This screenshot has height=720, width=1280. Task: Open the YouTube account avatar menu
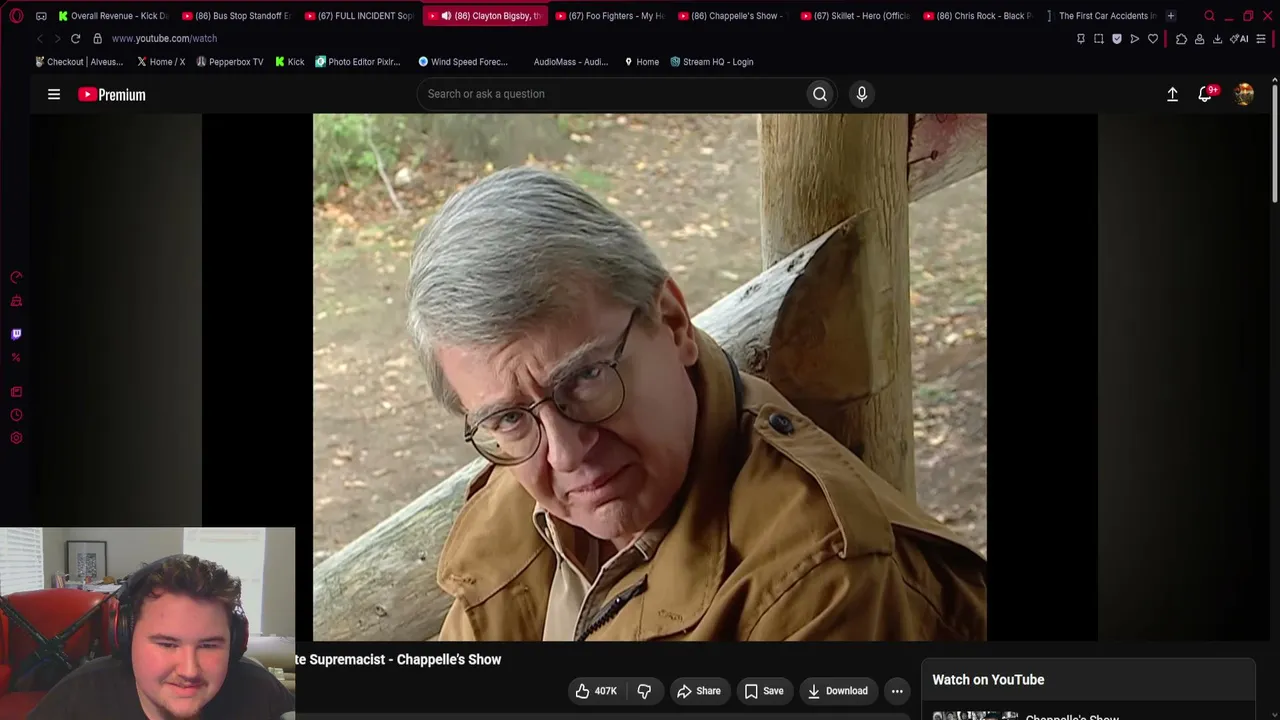pyautogui.click(x=1244, y=94)
